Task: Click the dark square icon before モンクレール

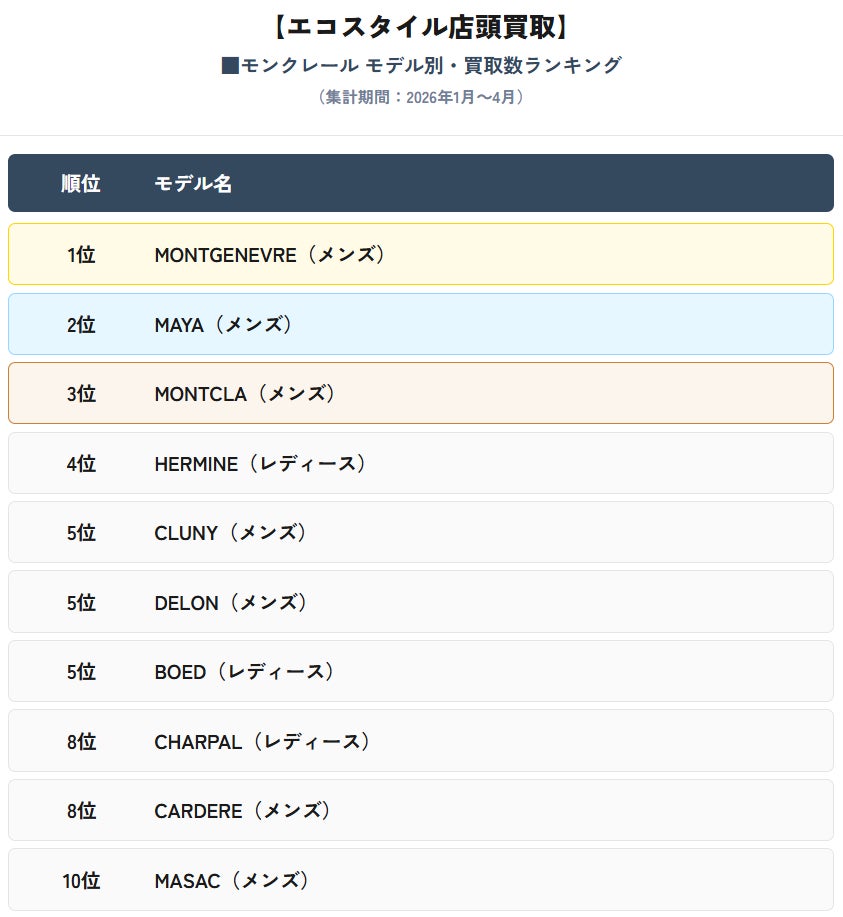Action: coord(230,66)
